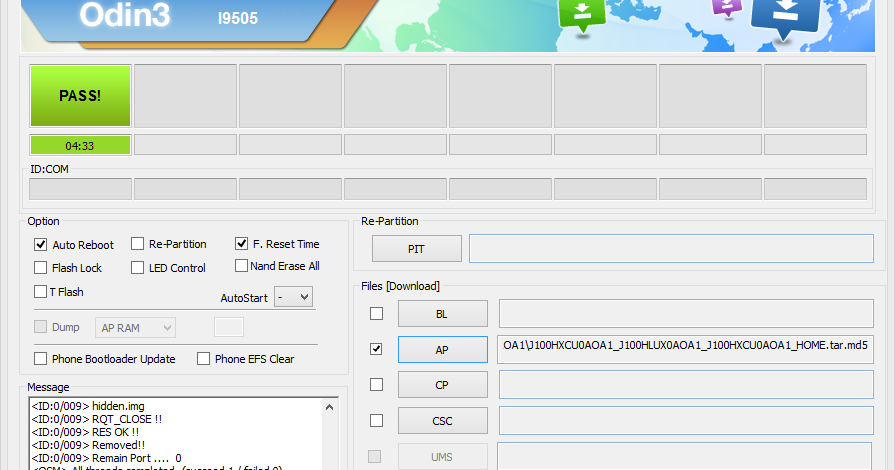Click the Odin3 logo text
The image size is (895, 470).
(x=124, y=15)
